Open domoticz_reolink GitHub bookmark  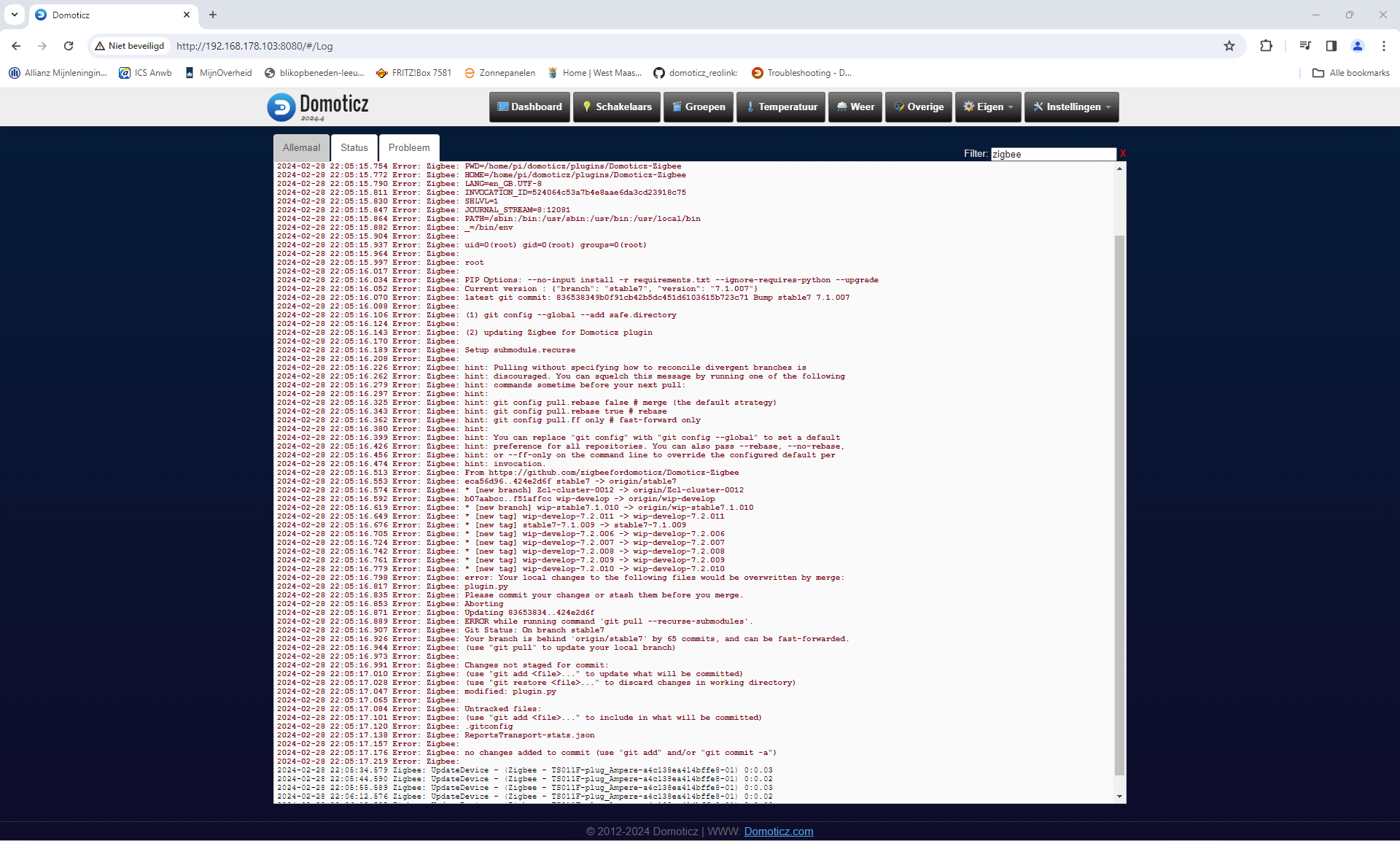[x=696, y=73]
